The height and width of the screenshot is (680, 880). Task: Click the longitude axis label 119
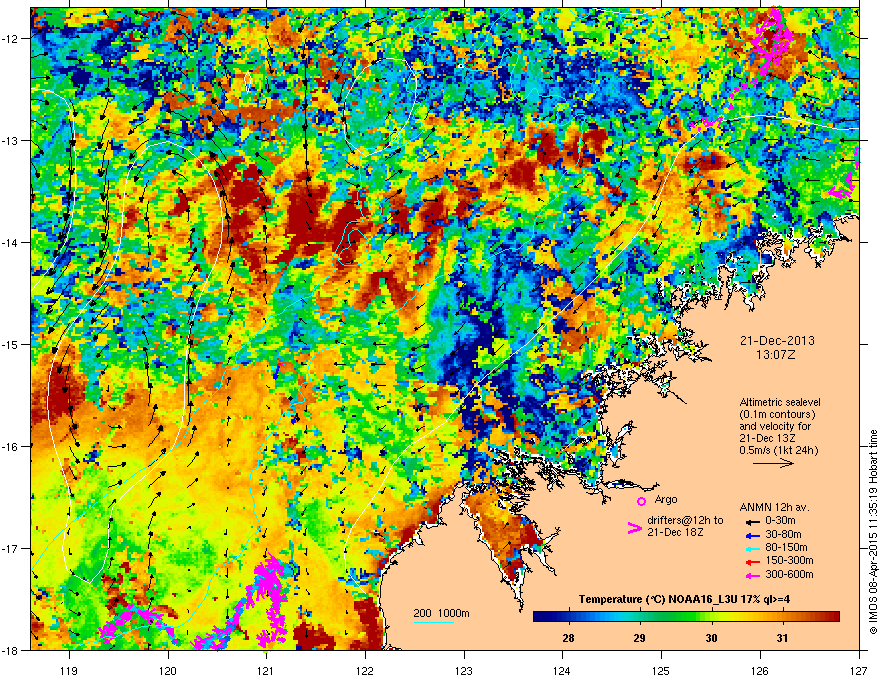click(69, 670)
